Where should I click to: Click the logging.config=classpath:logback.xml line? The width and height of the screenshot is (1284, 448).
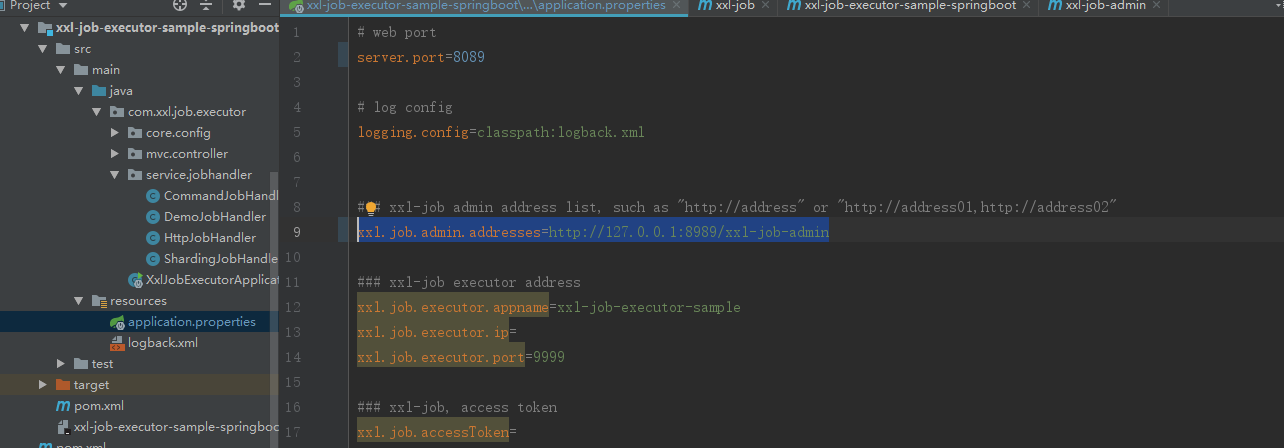[x=501, y=133]
